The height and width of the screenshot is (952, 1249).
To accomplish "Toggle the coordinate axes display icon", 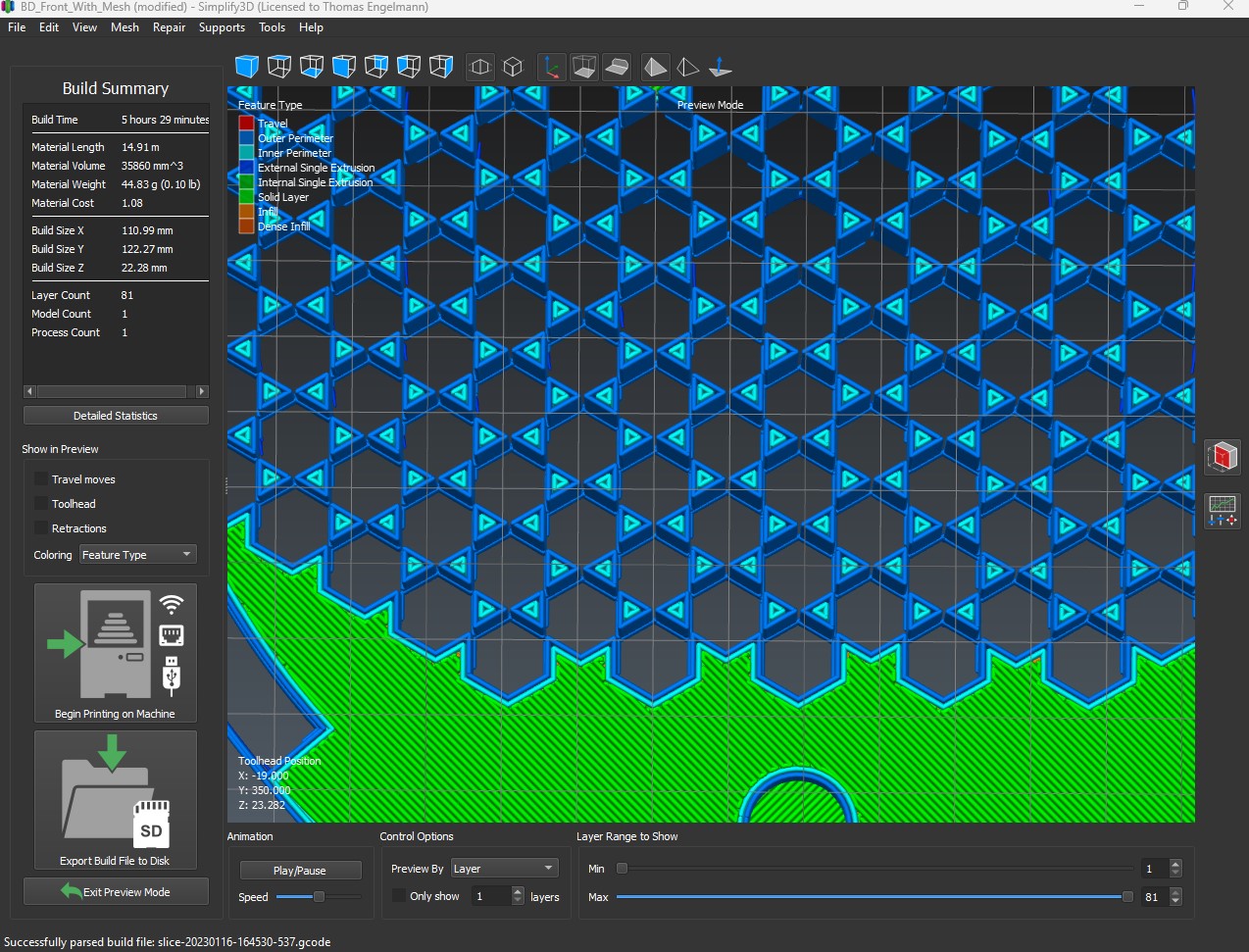I will tap(552, 67).
